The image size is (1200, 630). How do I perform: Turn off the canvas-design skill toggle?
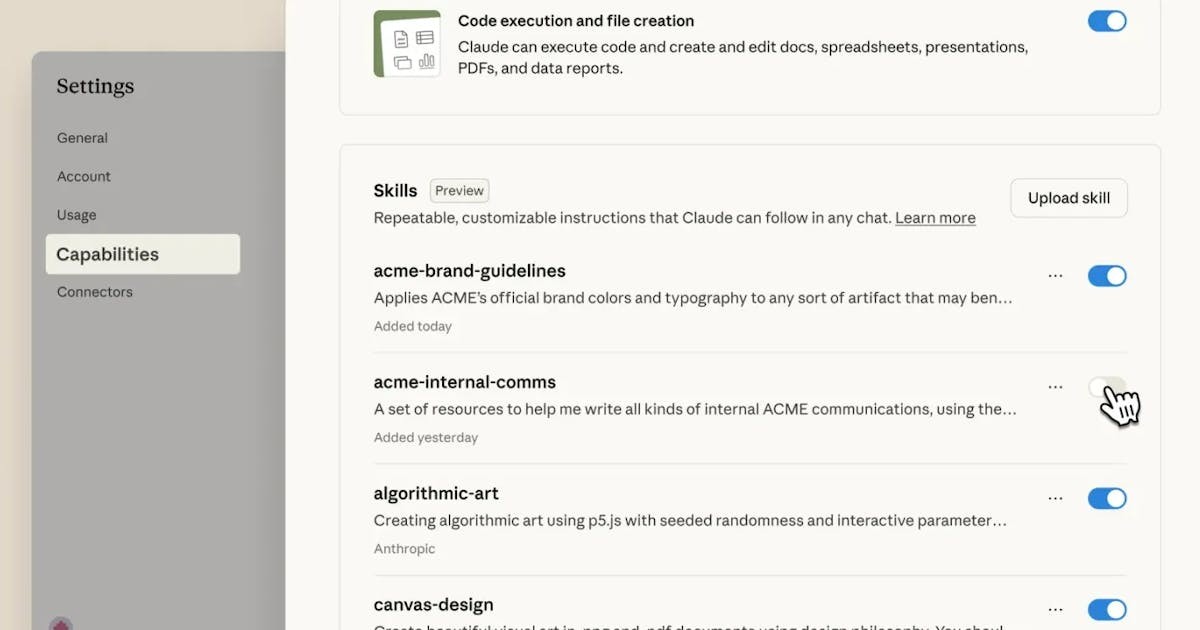1107,609
